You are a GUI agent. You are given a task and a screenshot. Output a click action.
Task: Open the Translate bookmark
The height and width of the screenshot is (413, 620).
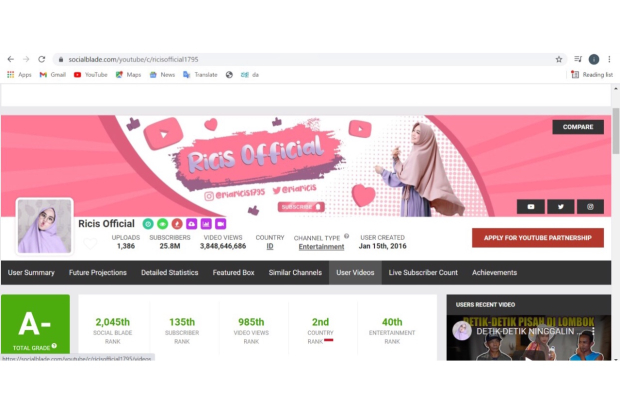200,74
